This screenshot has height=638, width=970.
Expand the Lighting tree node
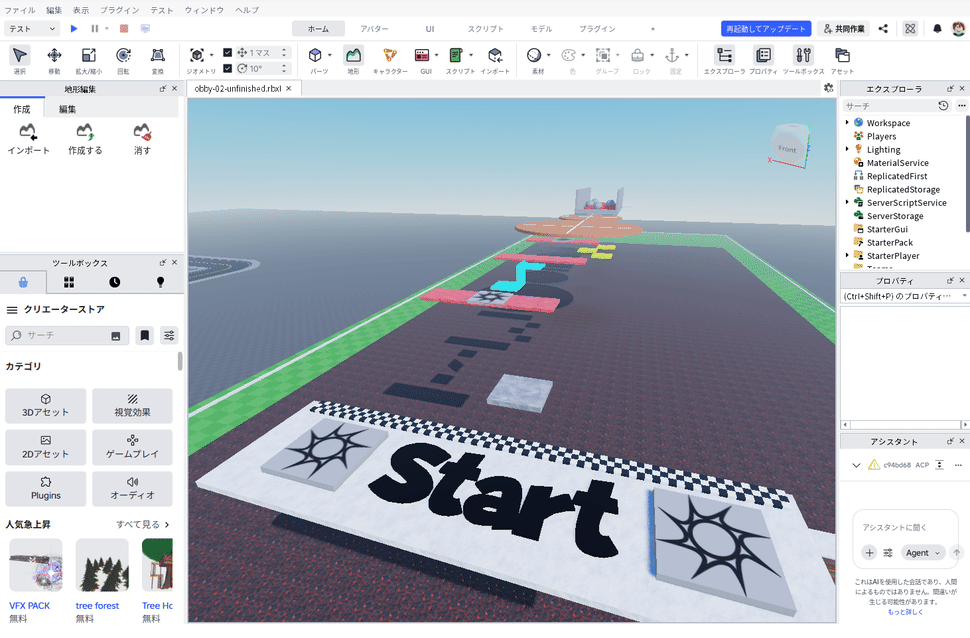(x=847, y=149)
